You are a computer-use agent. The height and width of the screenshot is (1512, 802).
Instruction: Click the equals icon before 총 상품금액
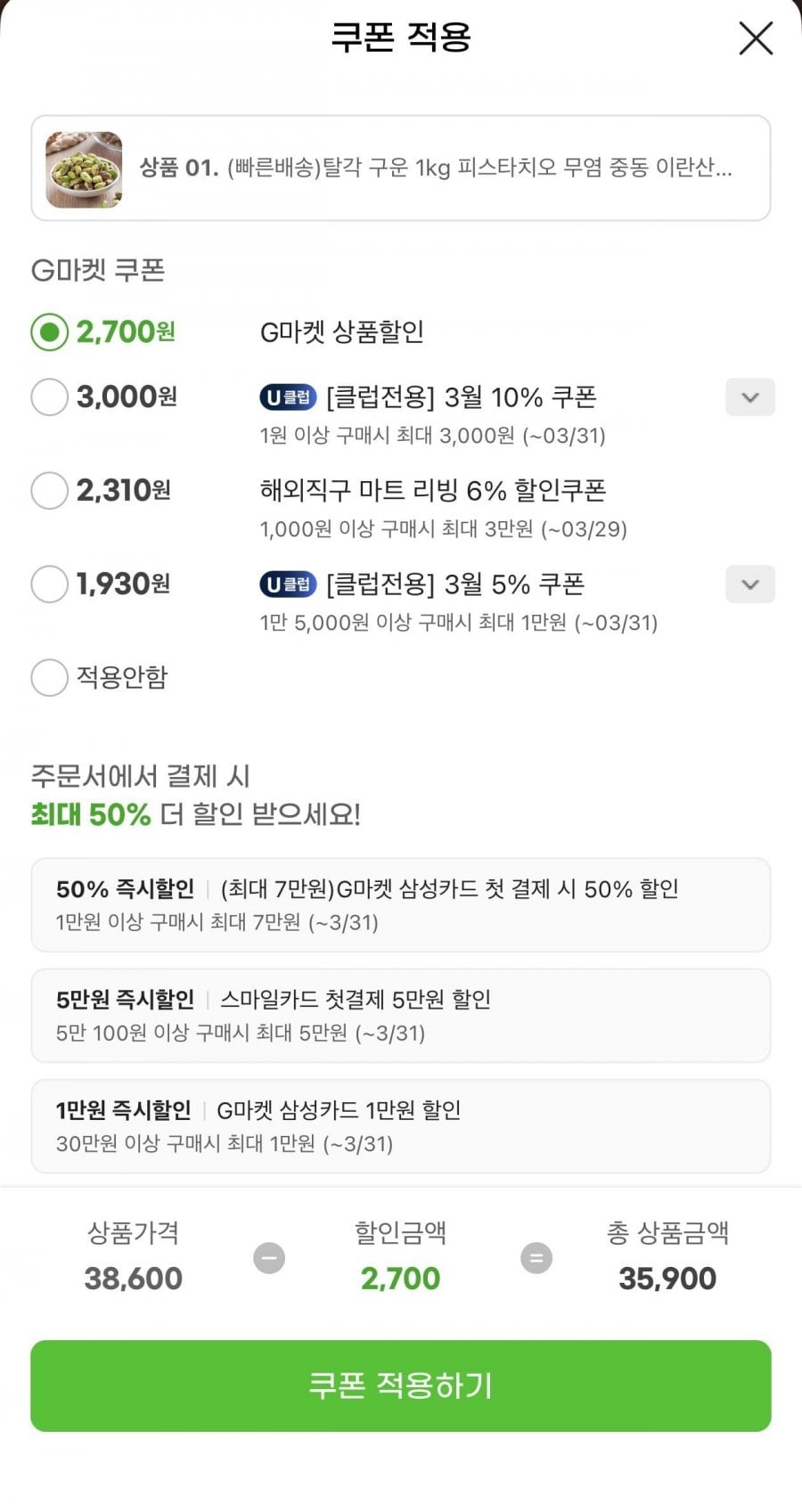click(x=536, y=1258)
